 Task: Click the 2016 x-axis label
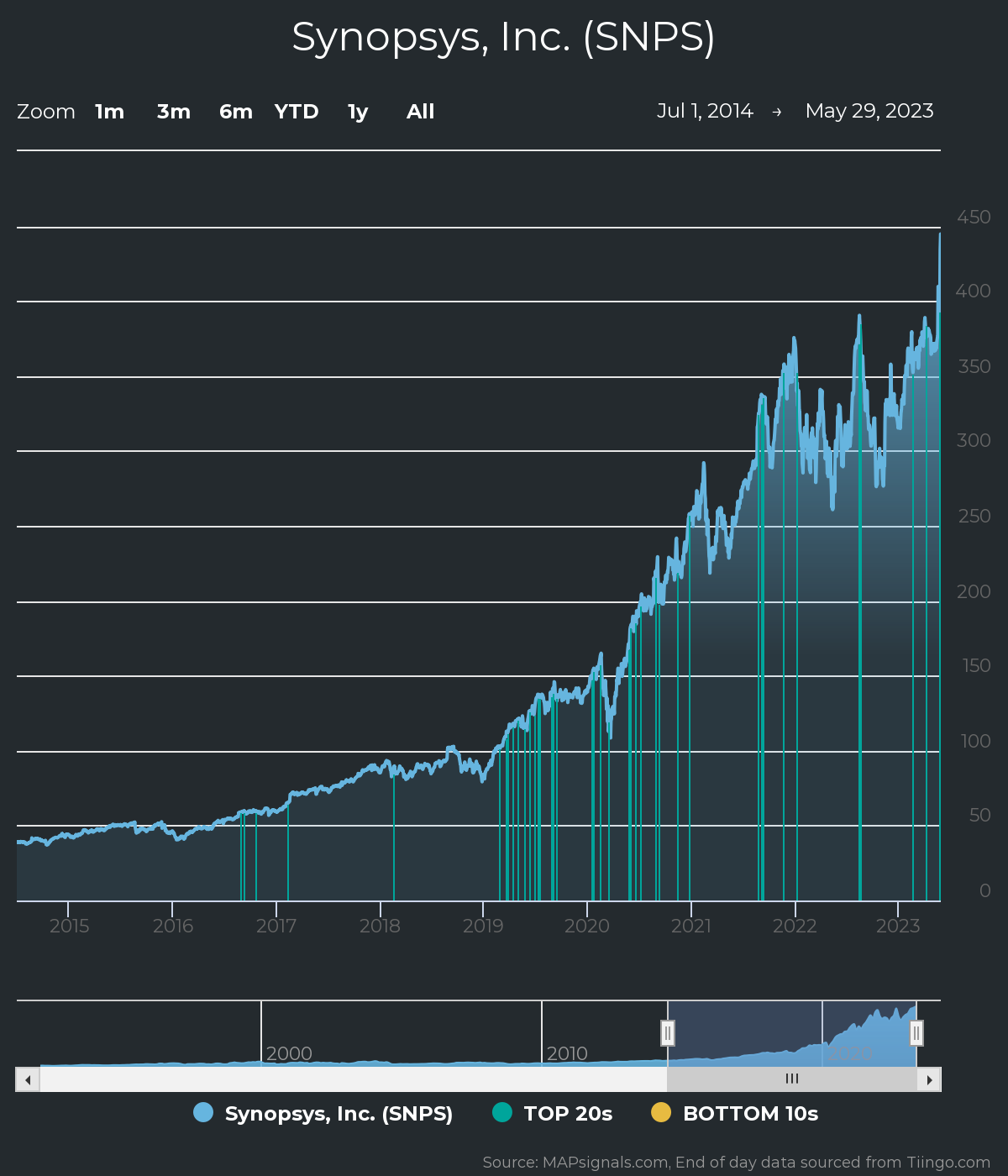[173, 926]
